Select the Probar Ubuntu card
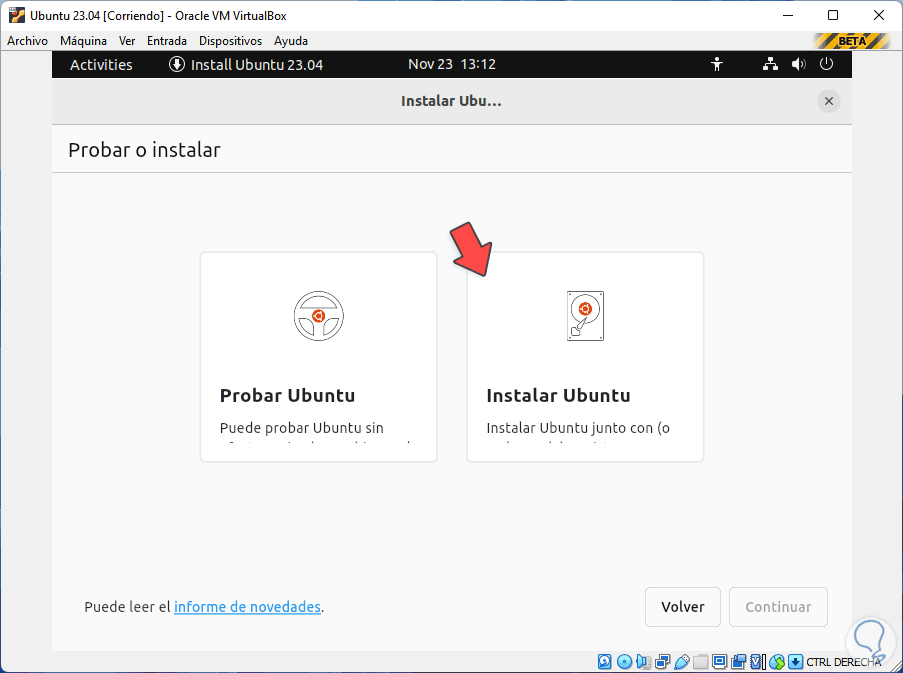 (318, 357)
